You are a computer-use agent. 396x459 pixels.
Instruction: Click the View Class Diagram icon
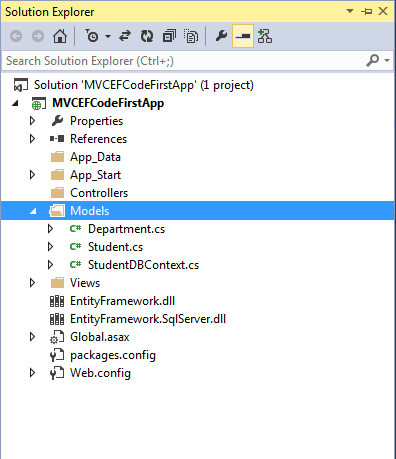click(265, 36)
